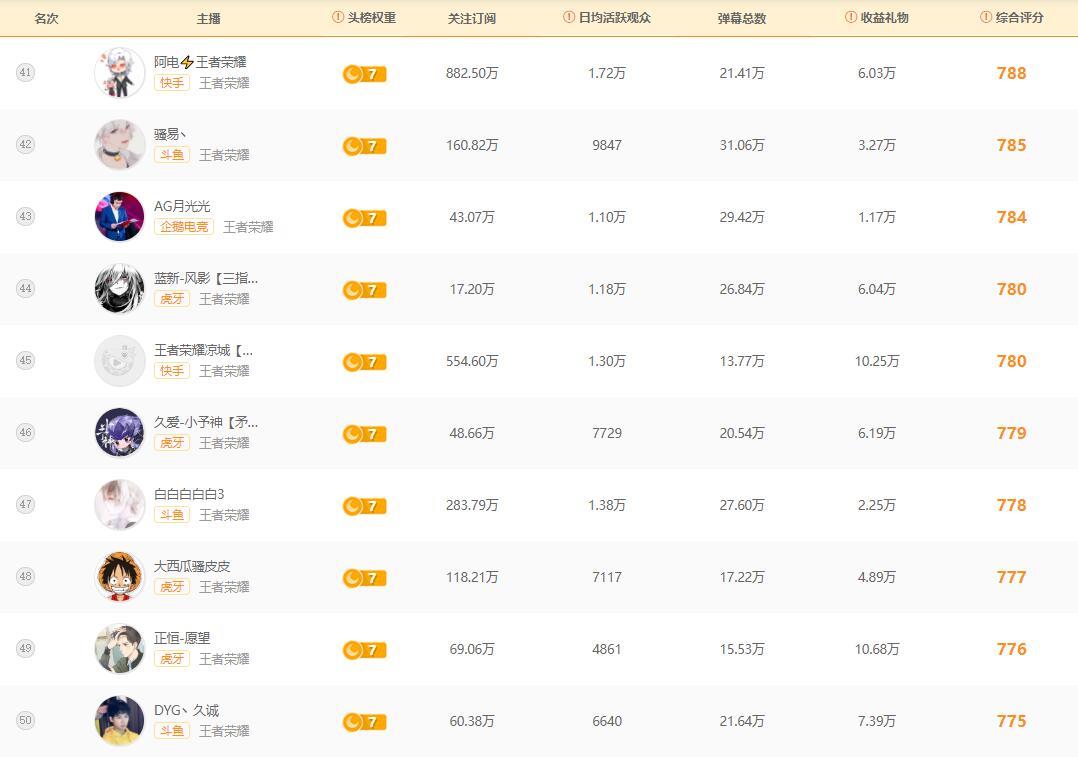1078x757 pixels.
Task: Sort by the 弹幕总数 column header
Action: (742, 18)
